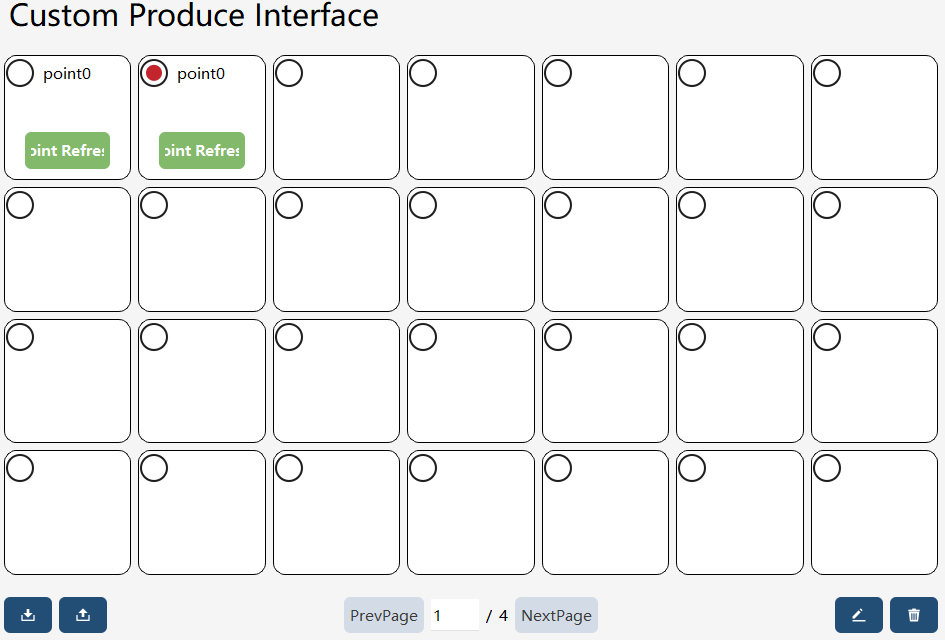
Task: Click Point Refresh button in first card
Action: (68, 150)
